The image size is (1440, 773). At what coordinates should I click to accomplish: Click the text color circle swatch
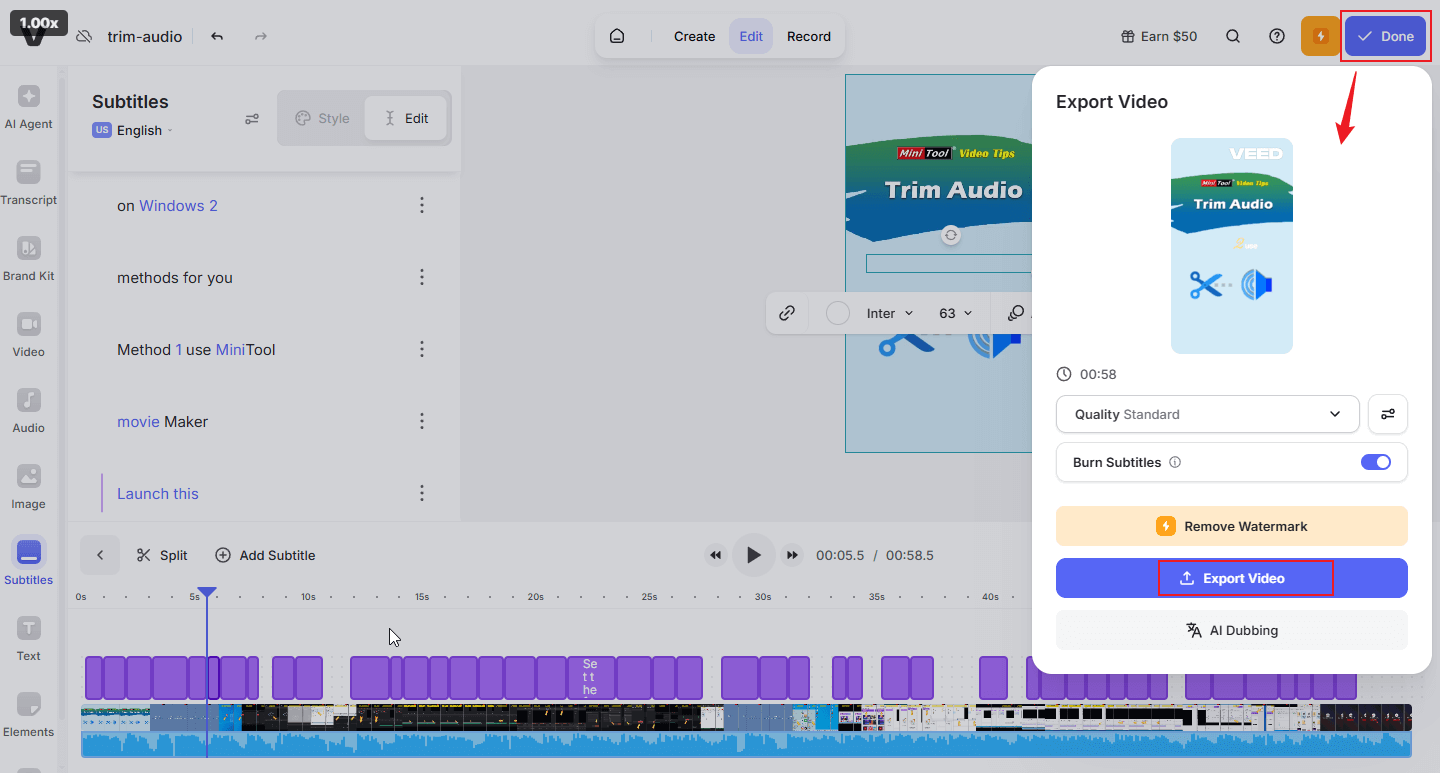[x=838, y=313]
